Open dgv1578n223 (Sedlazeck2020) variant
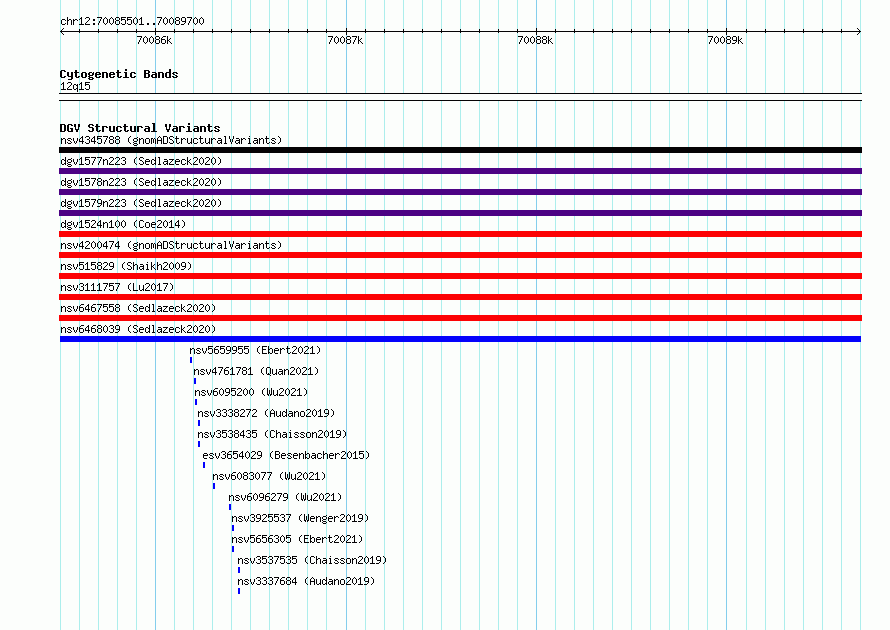 pyautogui.click(x=141, y=182)
